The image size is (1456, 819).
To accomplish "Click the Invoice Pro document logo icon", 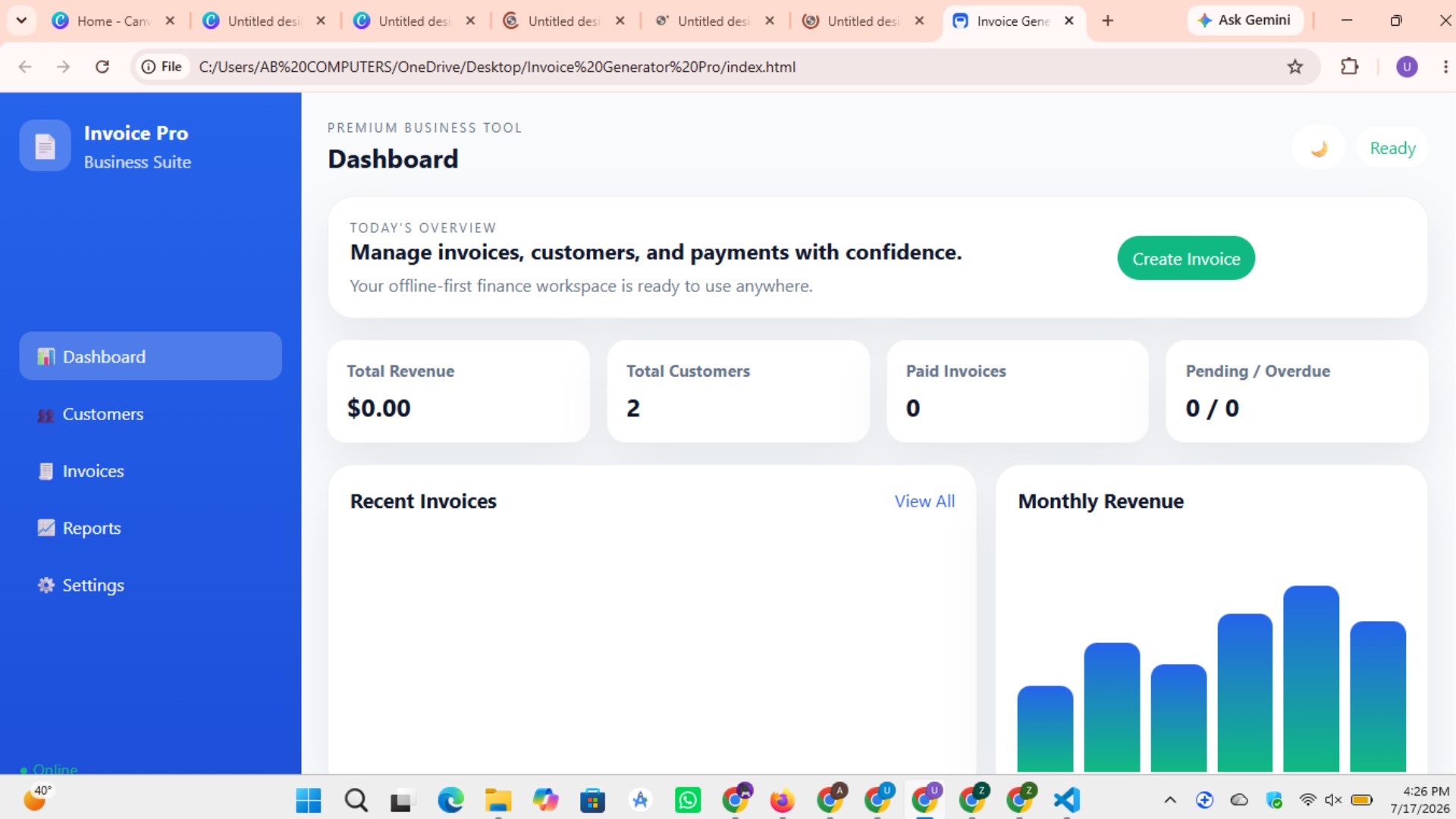I will point(45,146).
